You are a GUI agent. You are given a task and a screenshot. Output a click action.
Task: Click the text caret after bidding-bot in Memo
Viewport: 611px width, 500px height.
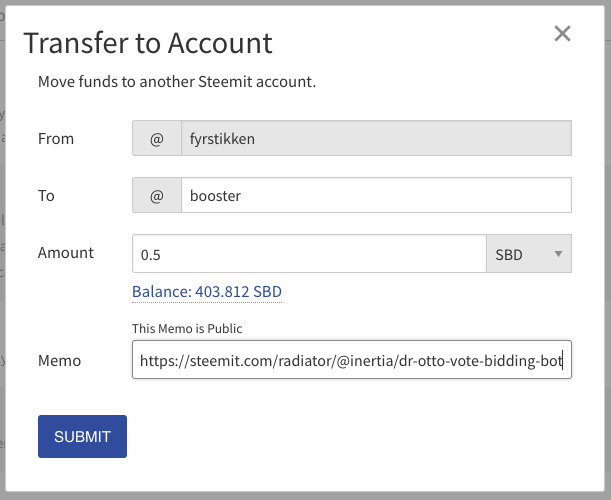tap(563, 360)
